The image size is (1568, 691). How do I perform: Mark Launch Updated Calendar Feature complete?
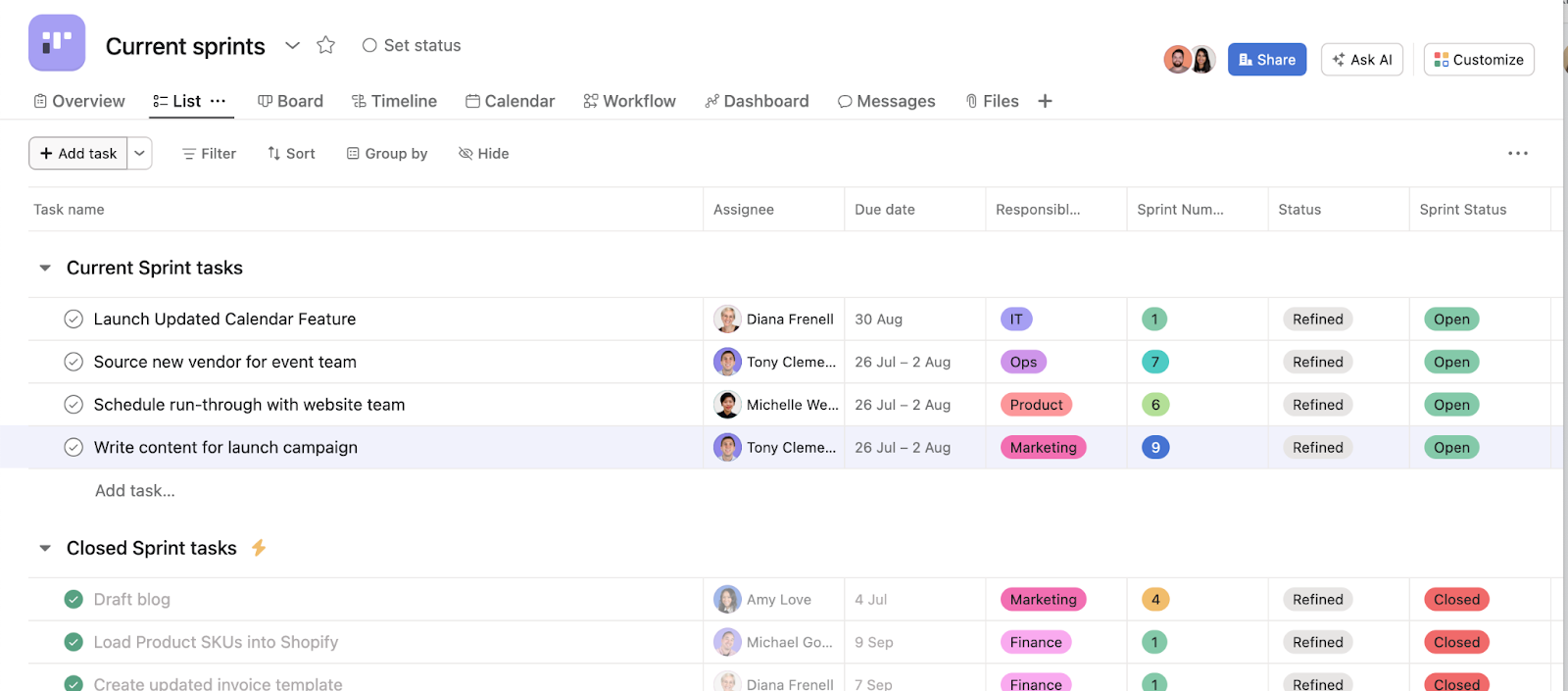pyautogui.click(x=73, y=320)
